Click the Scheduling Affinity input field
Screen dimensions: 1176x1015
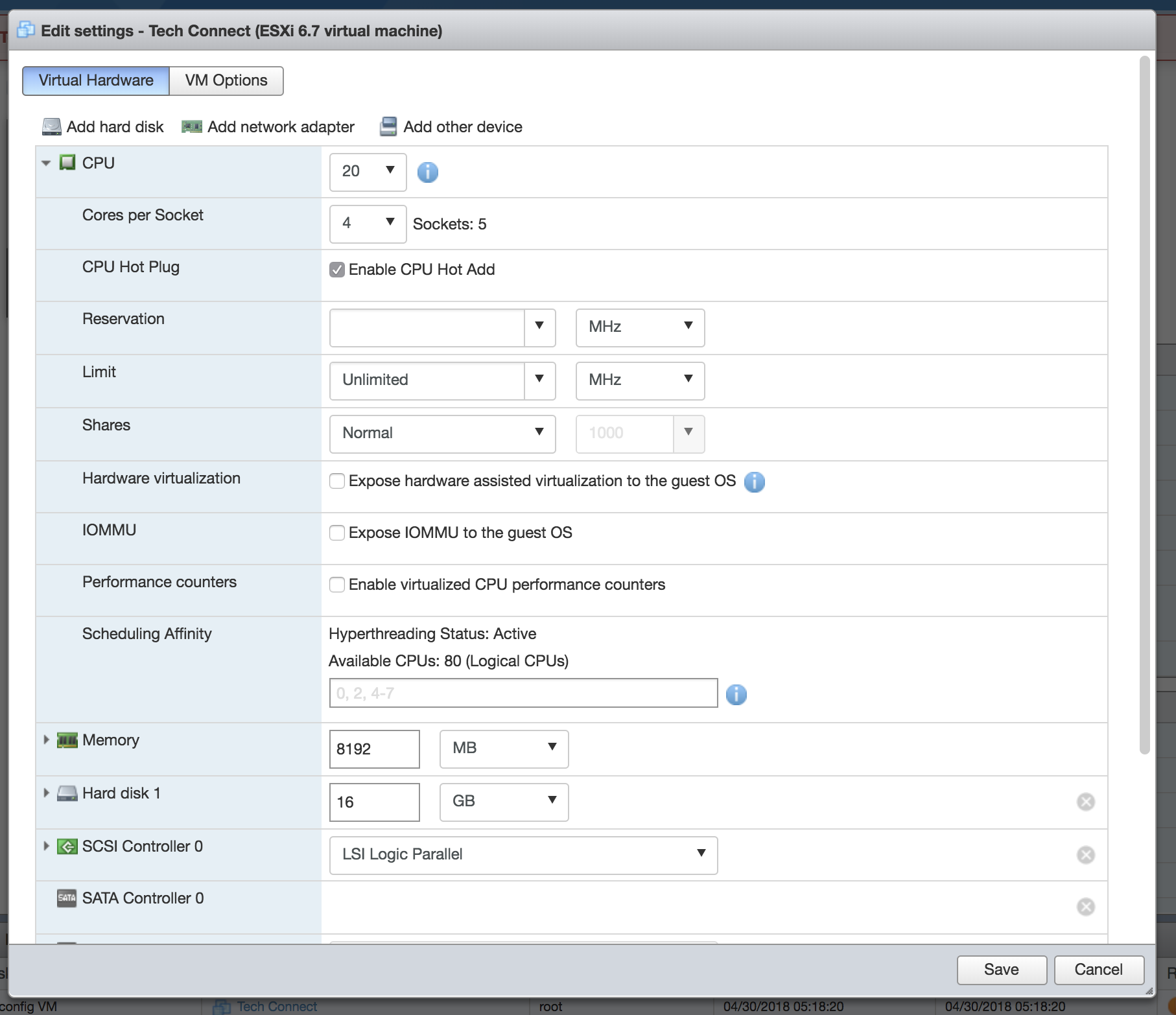click(523, 693)
